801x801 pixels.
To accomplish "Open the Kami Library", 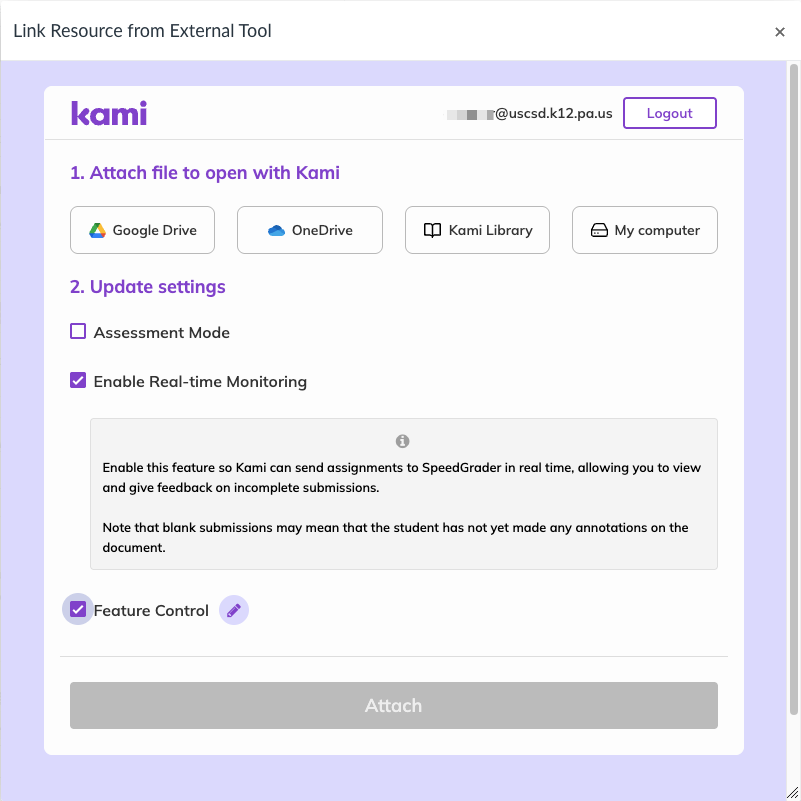I will pos(478,230).
